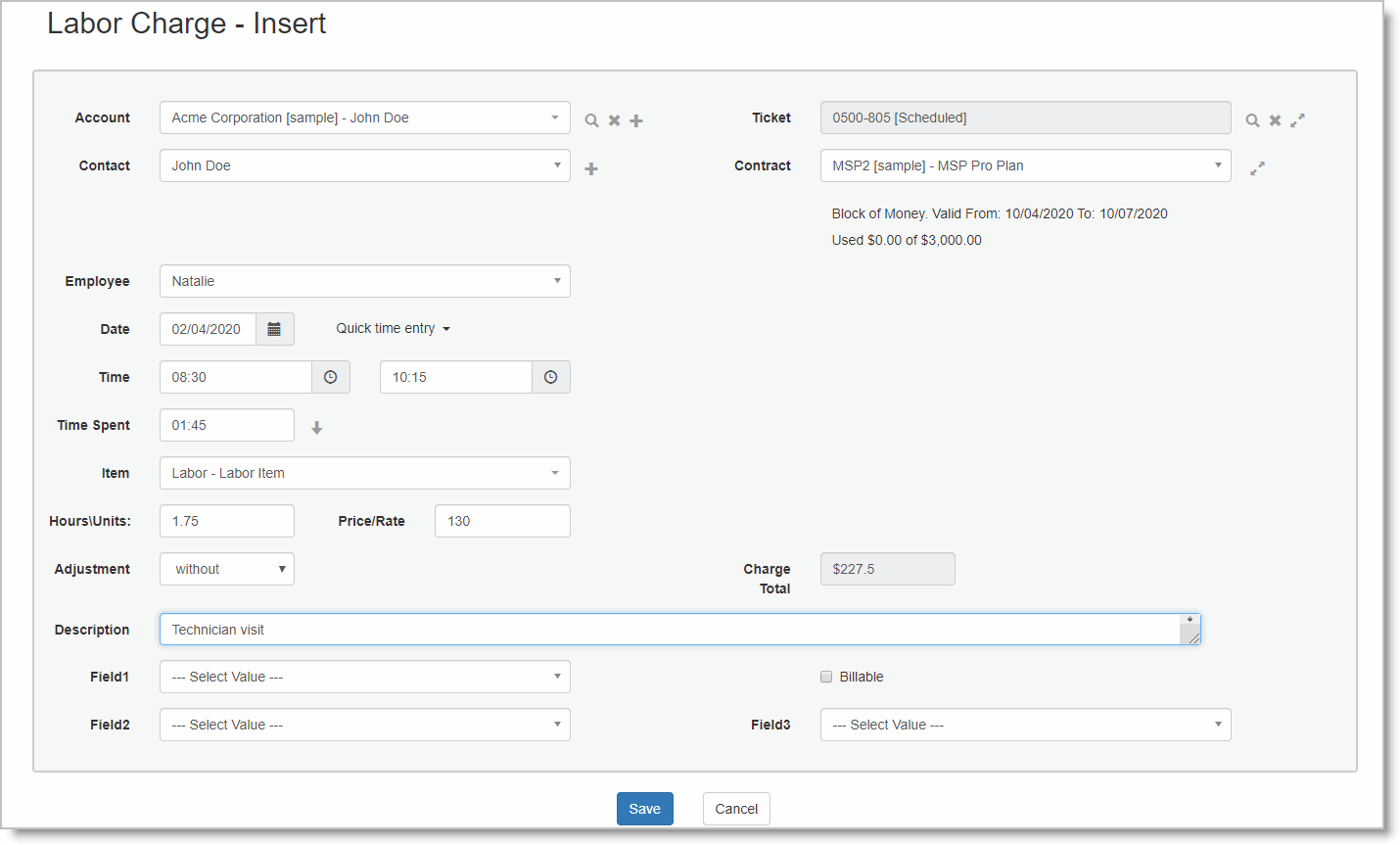Expand the Adjustment dropdown
1400x845 pixels.
227,569
